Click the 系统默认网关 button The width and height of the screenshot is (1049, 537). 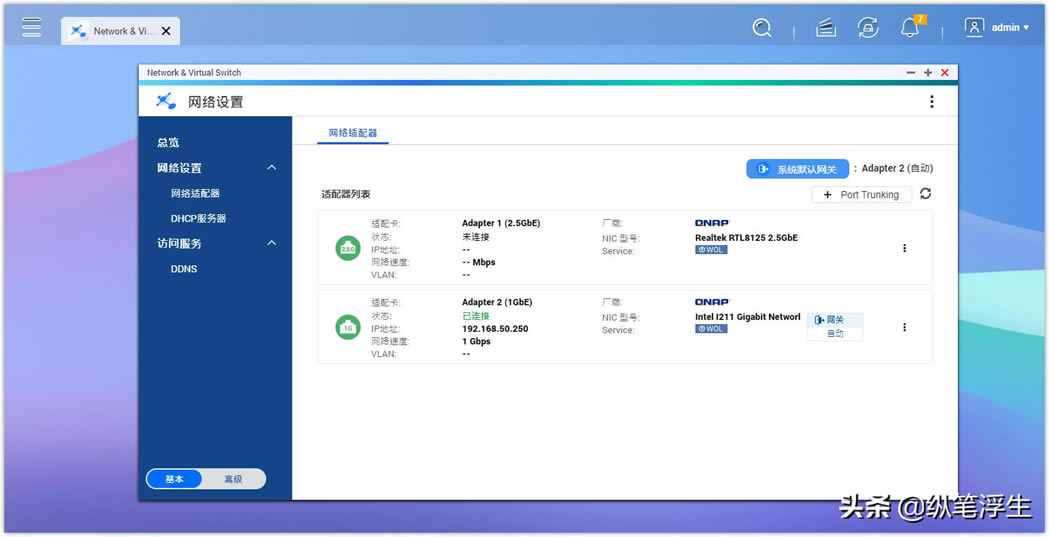pyautogui.click(x=797, y=169)
